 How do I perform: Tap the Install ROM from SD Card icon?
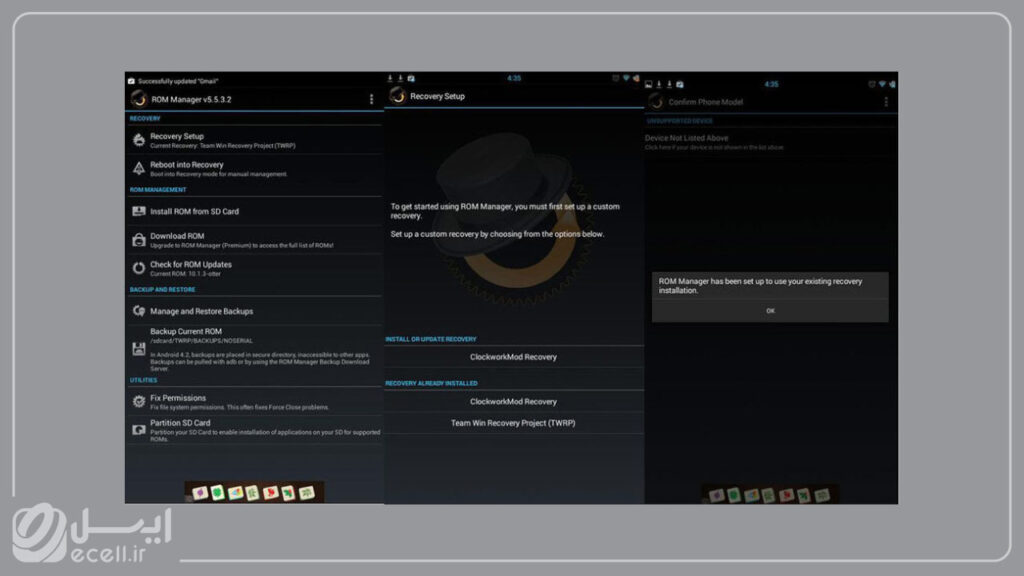pyautogui.click(x=139, y=211)
